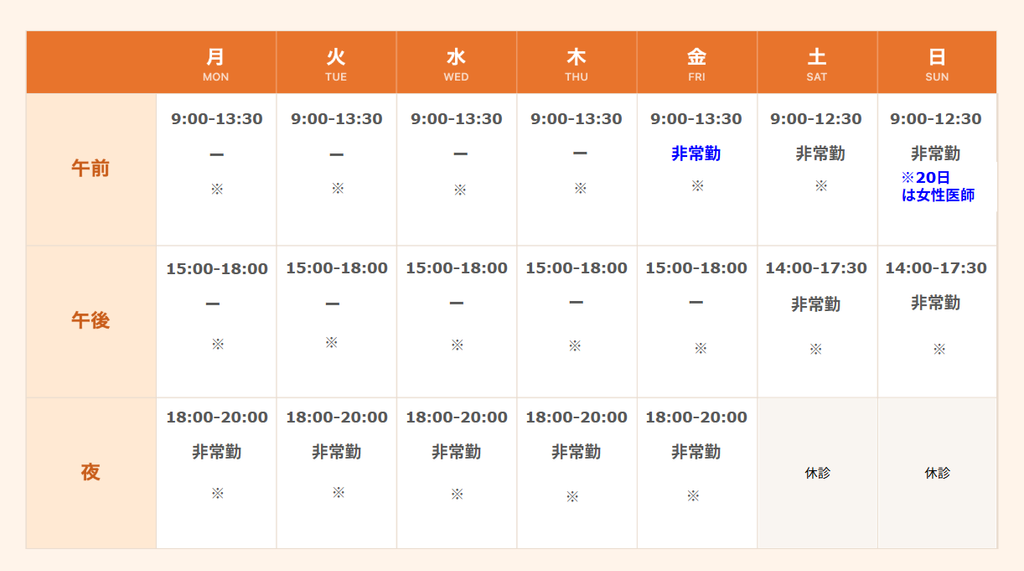The width and height of the screenshot is (1024, 571).
Task: Click the 金 FRI column header
Action: tap(697, 63)
